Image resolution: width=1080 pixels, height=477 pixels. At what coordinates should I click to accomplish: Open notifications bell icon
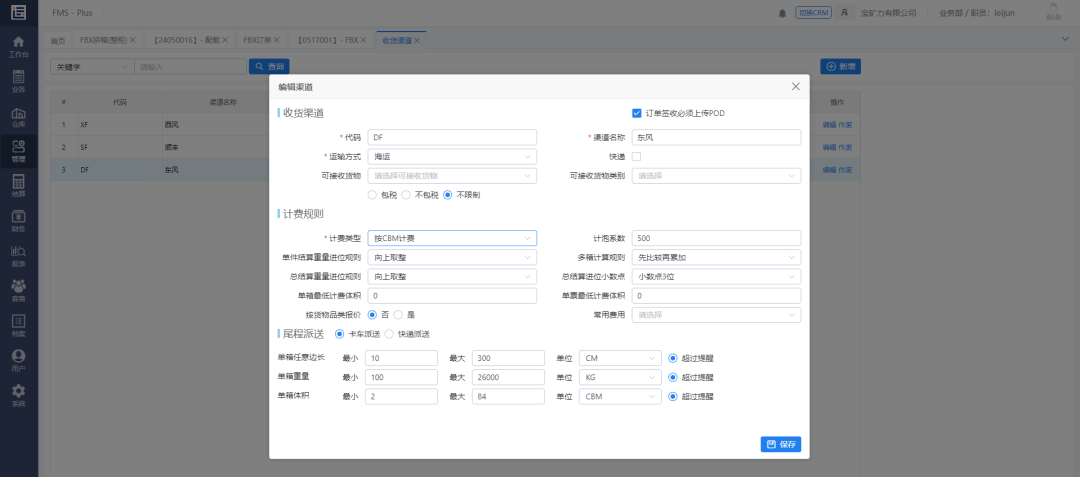click(x=782, y=13)
